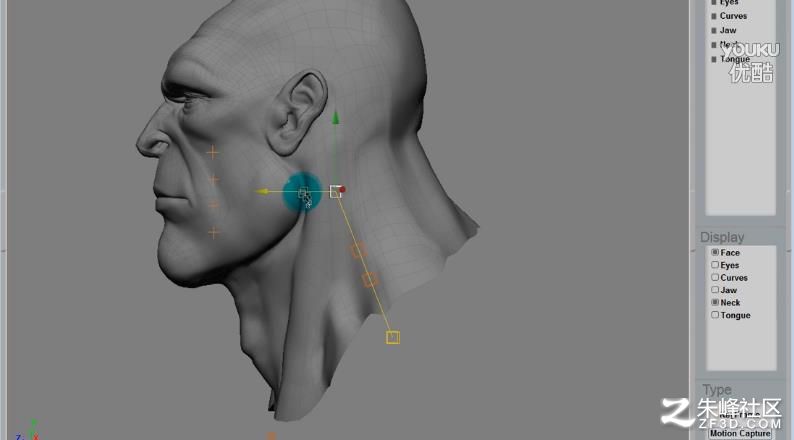The height and width of the screenshot is (440, 794).
Task: Select the yellow square control at neck base
Action: coord(393,337)
